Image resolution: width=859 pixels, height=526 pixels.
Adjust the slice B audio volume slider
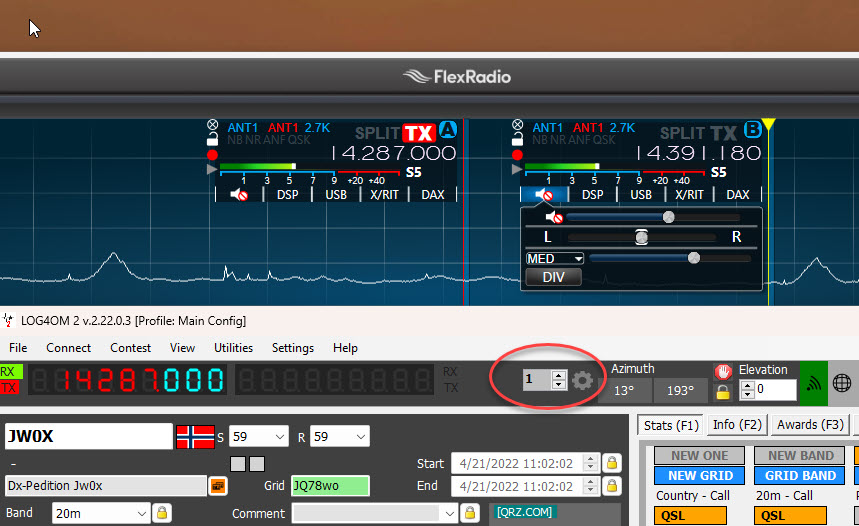click(654, 218)
